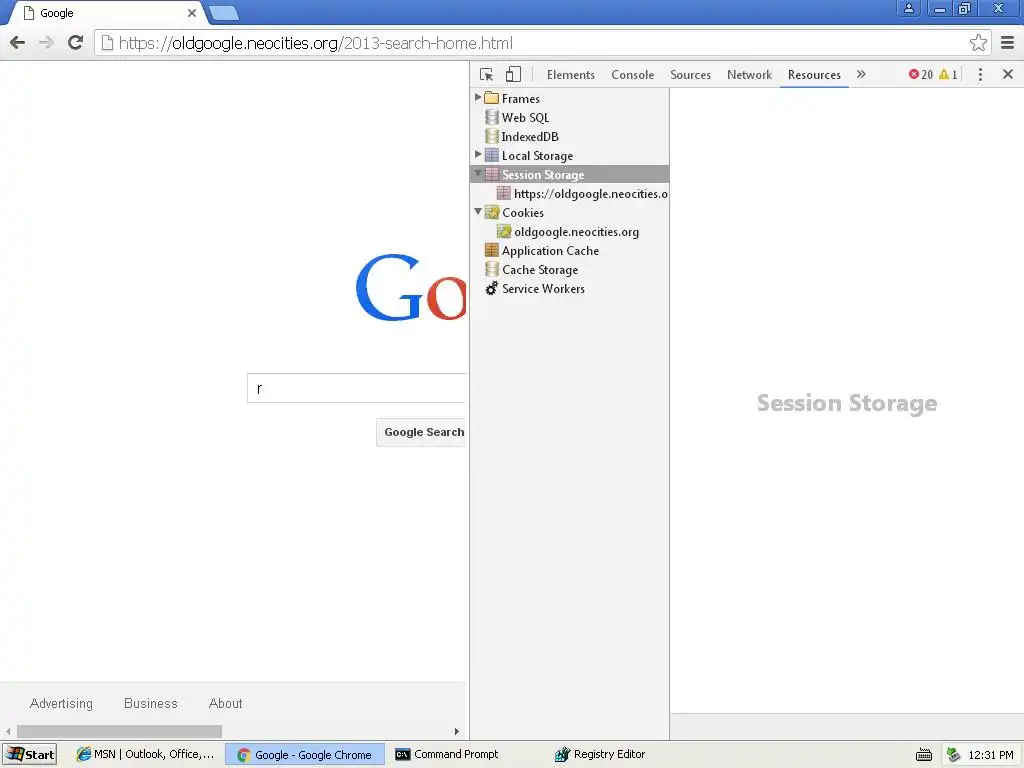Click the Chrome profile avatar button
Viewport: 1024px width, 768px height.
(908, 8)
